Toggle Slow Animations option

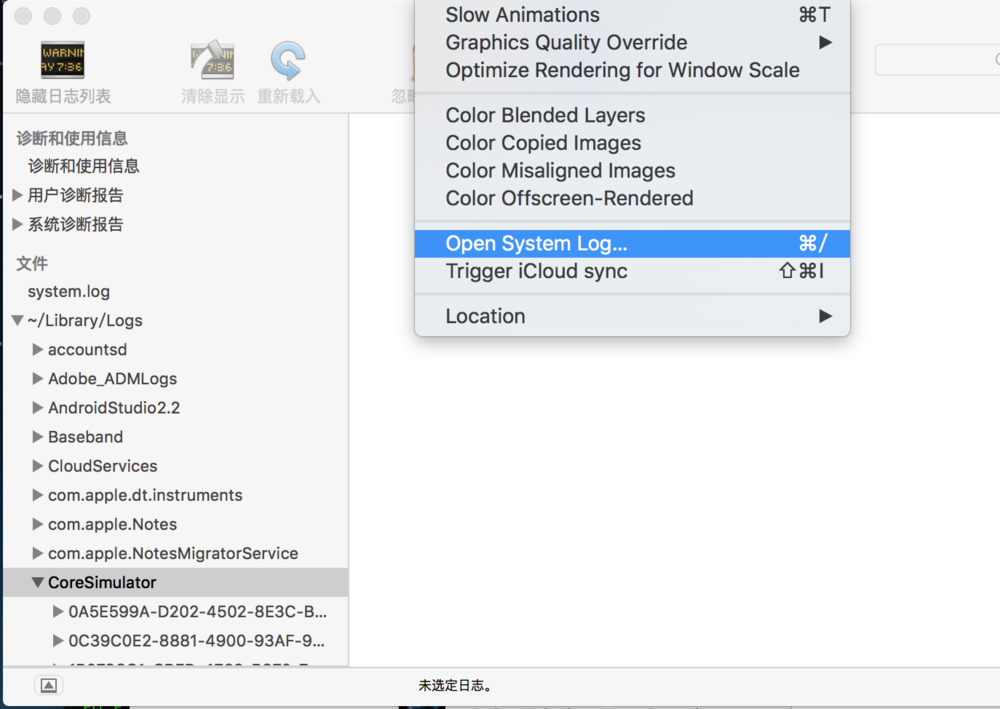[x=632, y=15]
